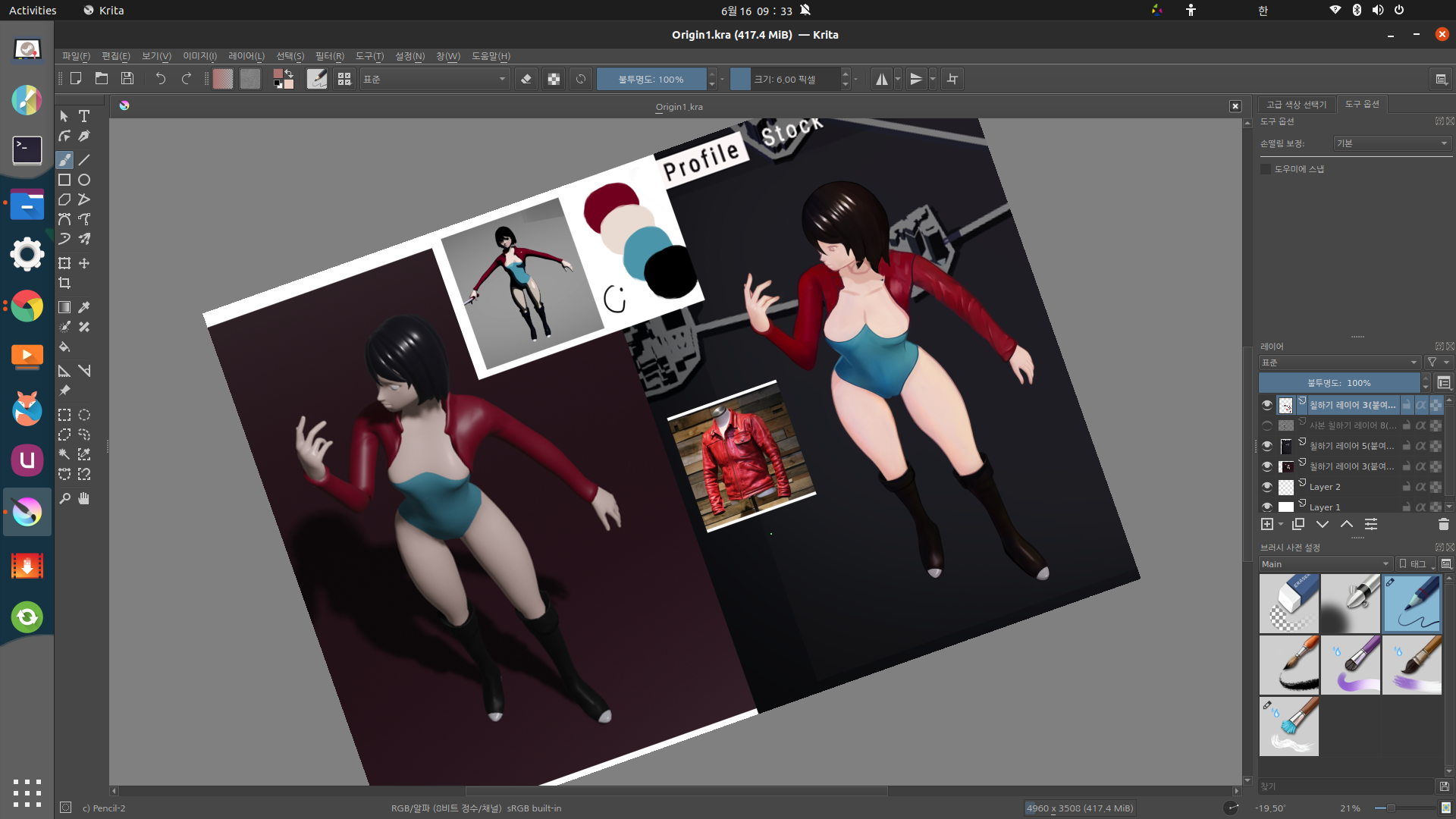The image size is (1456, 819).
Task: Adjust the toolbar 불투명도 100% slider
Action: coord(651,79)
